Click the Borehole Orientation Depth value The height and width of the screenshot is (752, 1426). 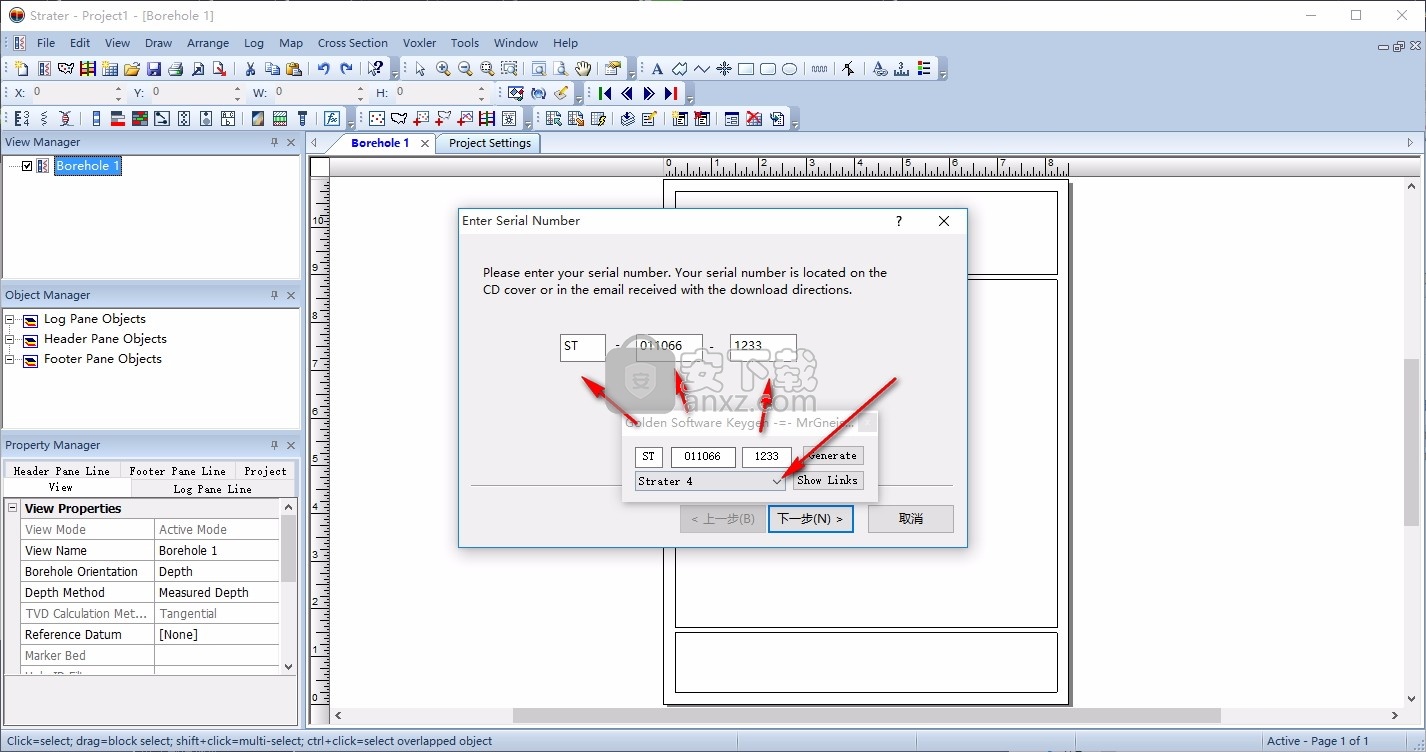pos(217,572)
